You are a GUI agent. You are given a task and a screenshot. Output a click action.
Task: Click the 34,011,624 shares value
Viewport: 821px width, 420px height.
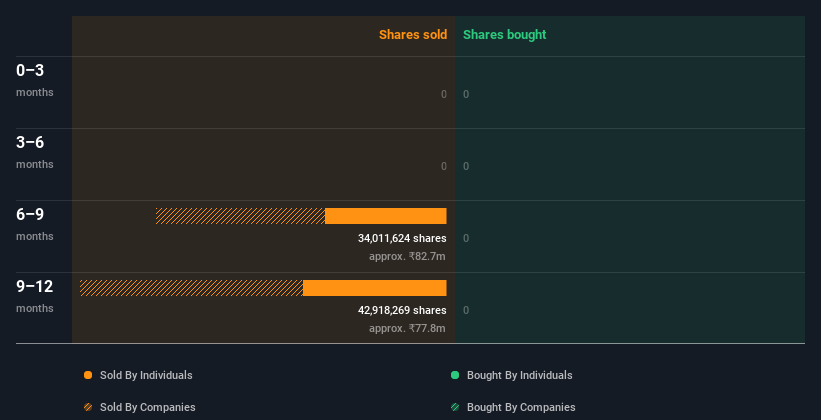click(402, 238)
